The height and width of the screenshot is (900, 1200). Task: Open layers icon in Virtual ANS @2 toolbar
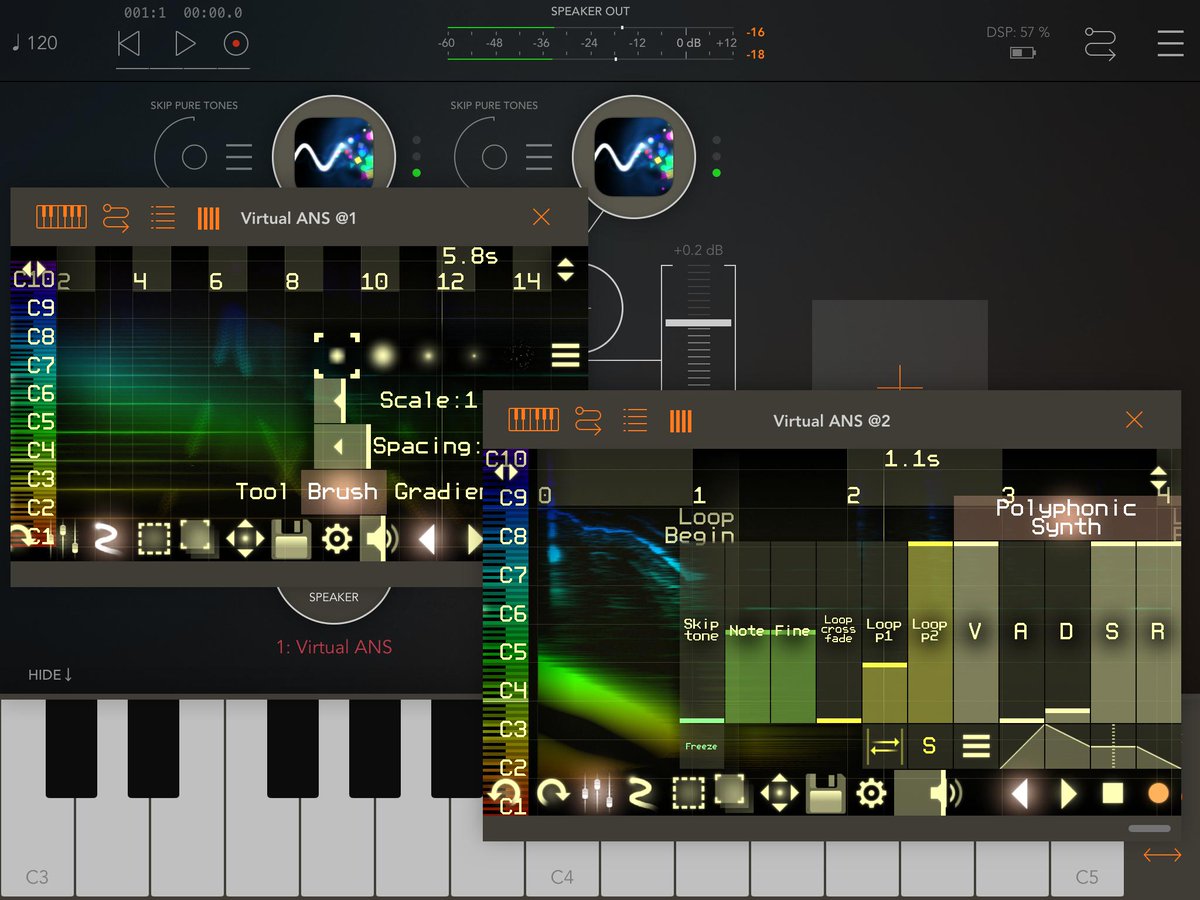[x=732, y=792]
